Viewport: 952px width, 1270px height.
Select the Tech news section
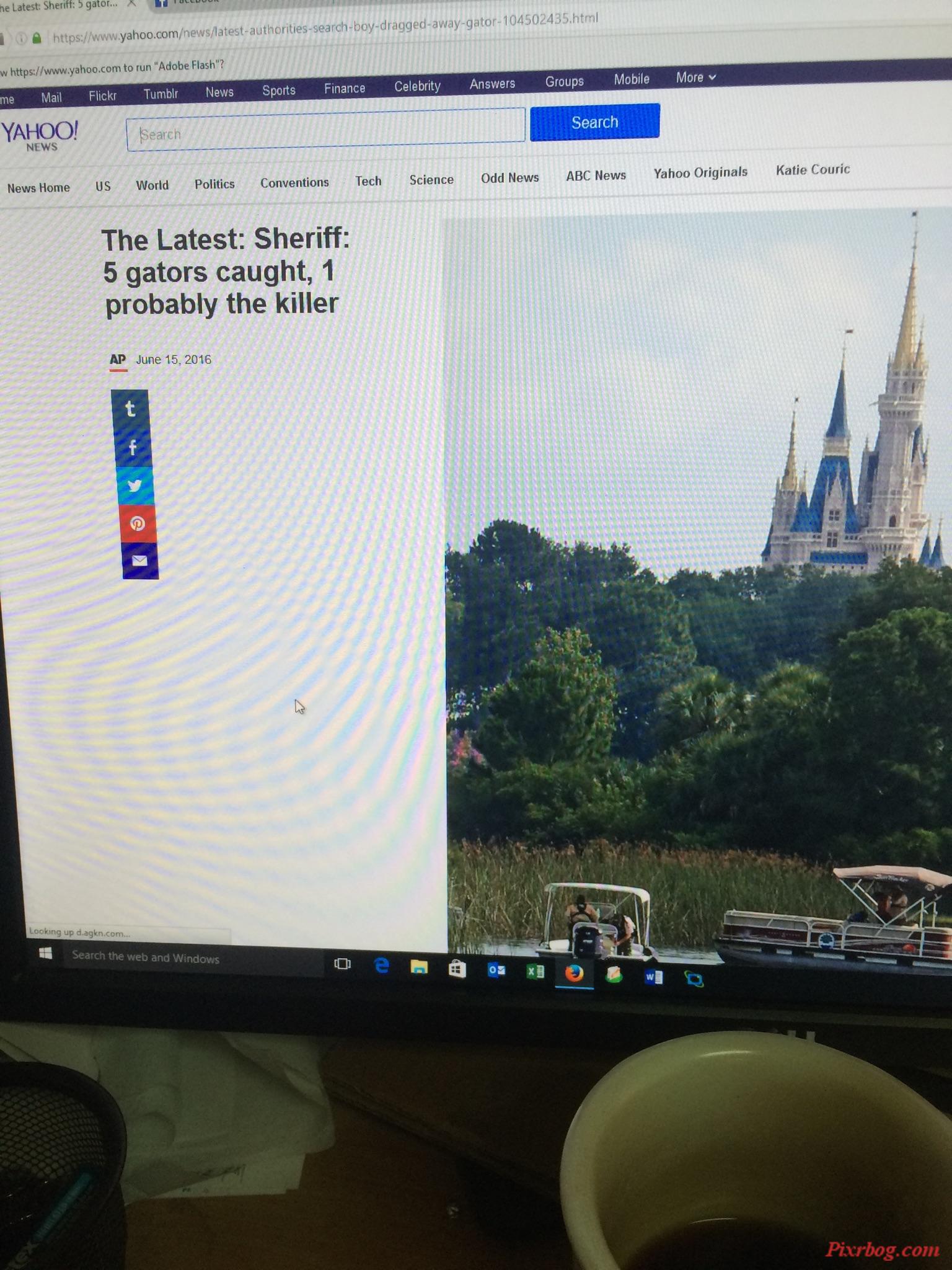[368, 181]
